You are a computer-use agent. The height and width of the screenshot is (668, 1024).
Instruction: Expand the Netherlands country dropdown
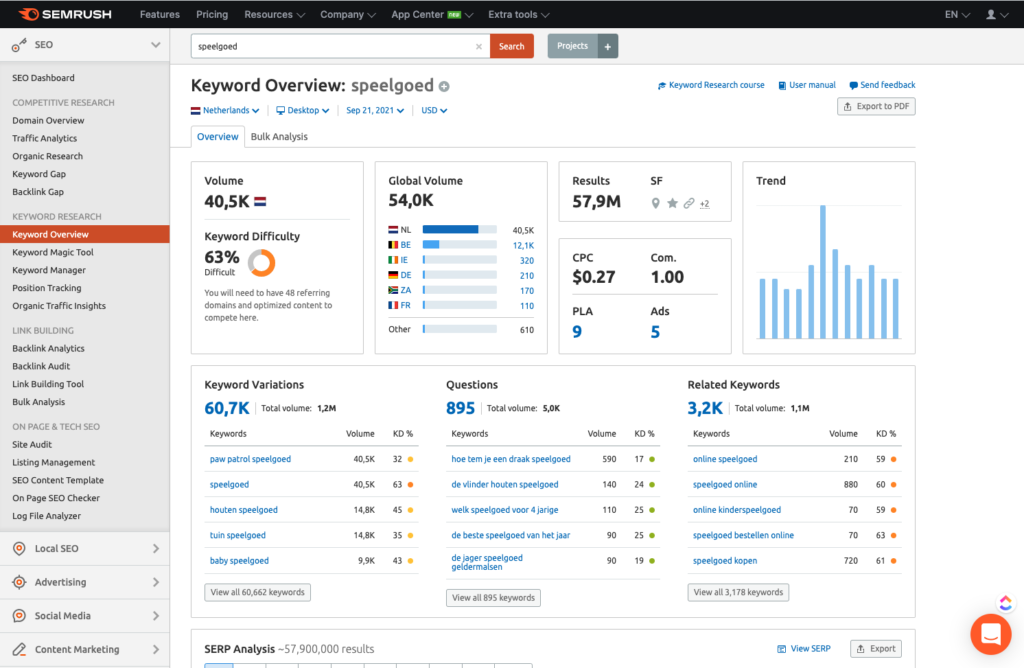pos(225,110)
